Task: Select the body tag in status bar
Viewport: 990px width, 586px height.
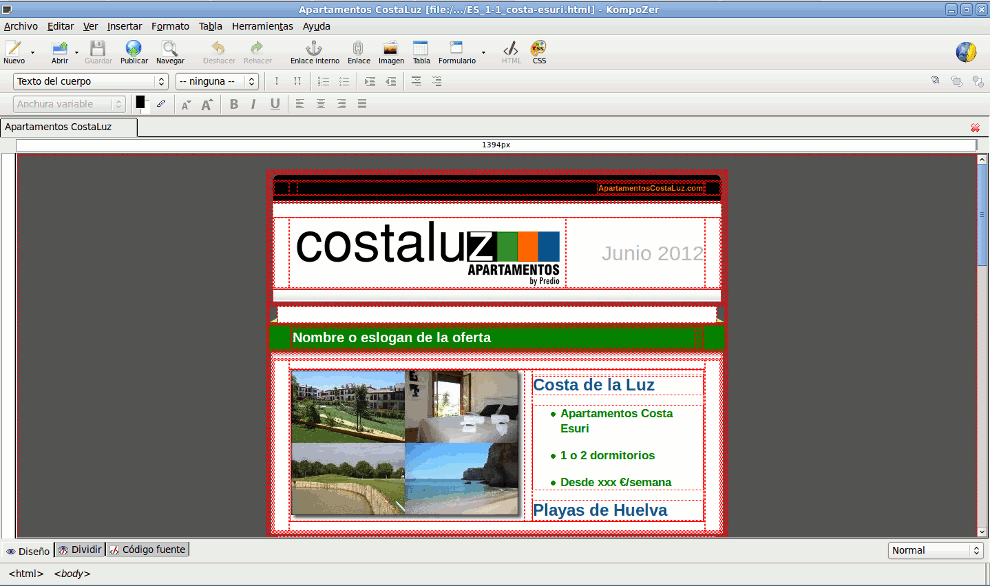Action: (72, 573)
